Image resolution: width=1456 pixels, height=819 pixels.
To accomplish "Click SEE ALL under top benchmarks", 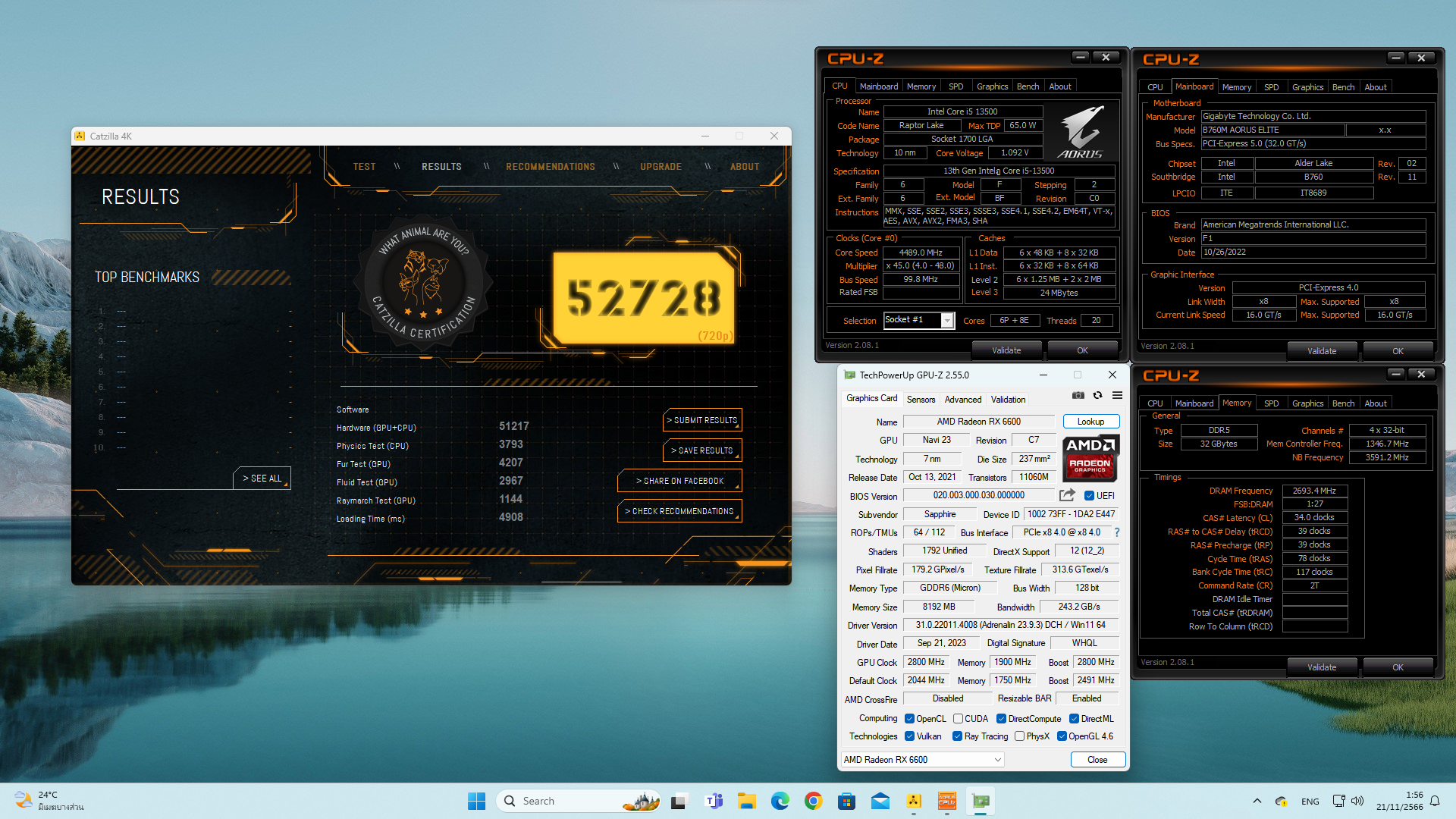I will (x=262, y=479).
